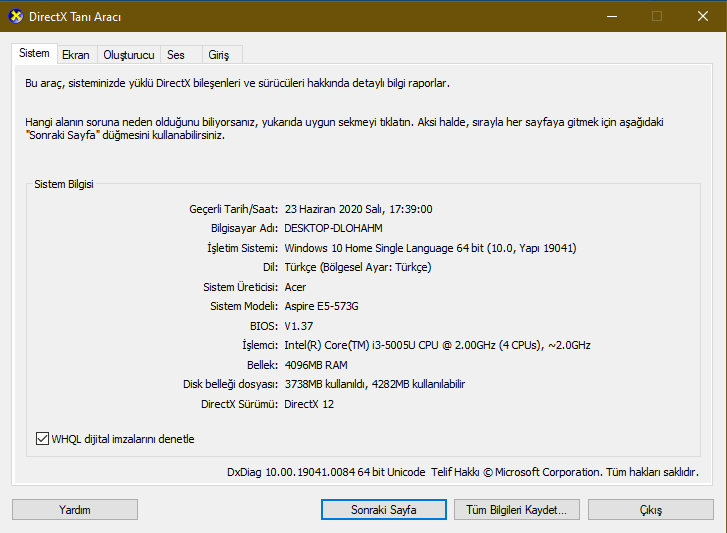The image size is (727, 533).
Task: Click the Sistem Modeli label
Action: pos(244,306)
